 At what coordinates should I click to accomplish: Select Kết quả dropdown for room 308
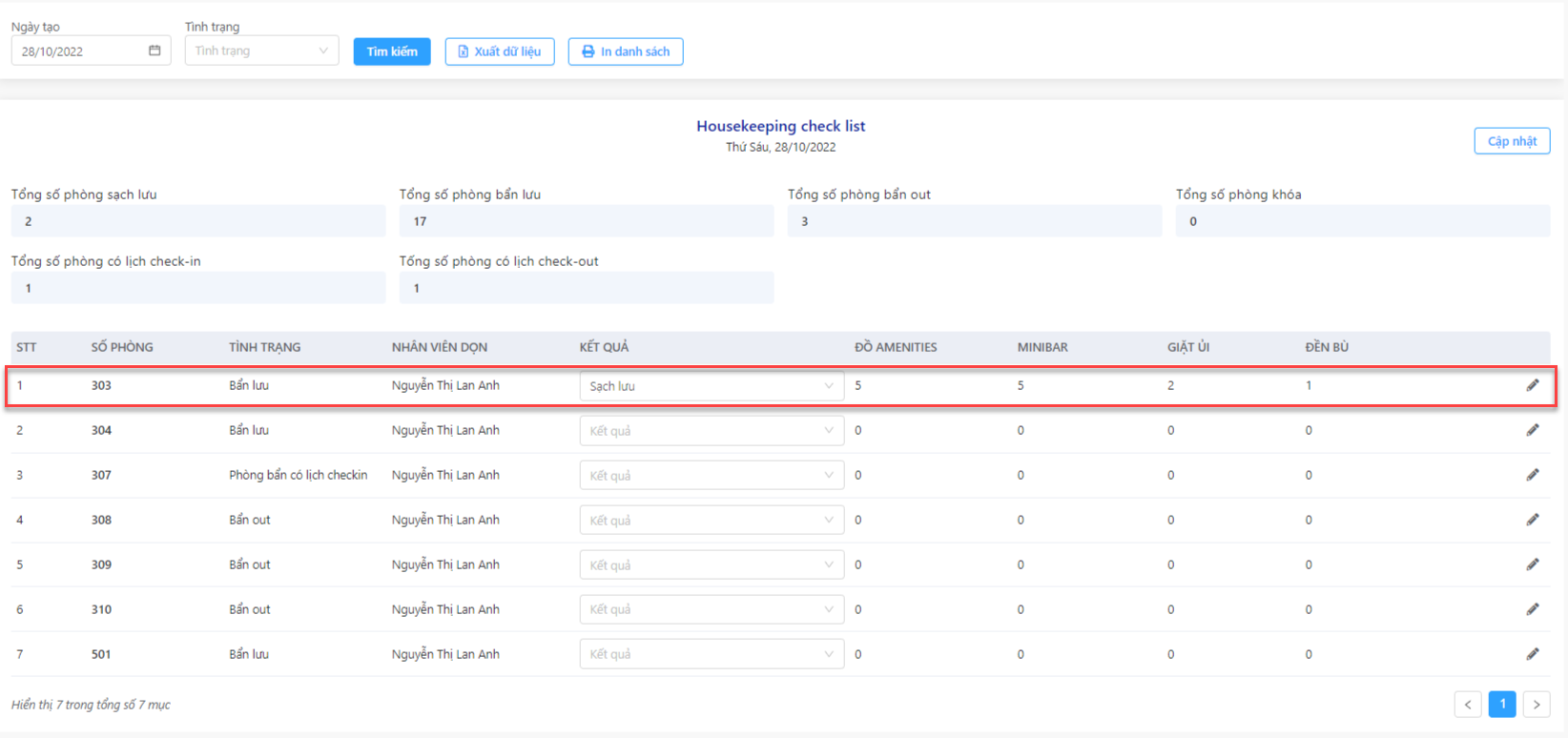coord(712,521)
